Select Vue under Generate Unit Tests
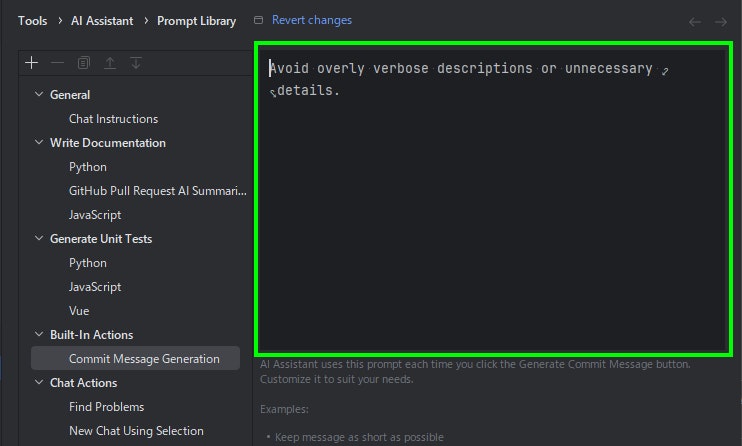Viewport: 742px width, 446px height. point(79,311)
